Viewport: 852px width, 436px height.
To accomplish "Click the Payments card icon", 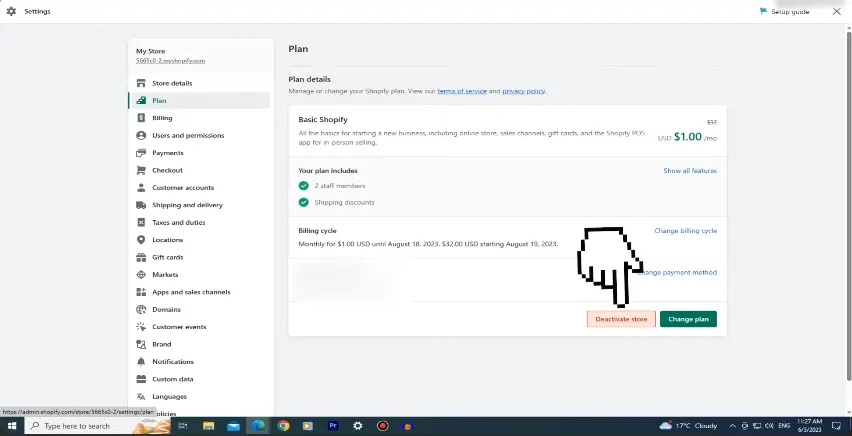I will tap(141, 153).
